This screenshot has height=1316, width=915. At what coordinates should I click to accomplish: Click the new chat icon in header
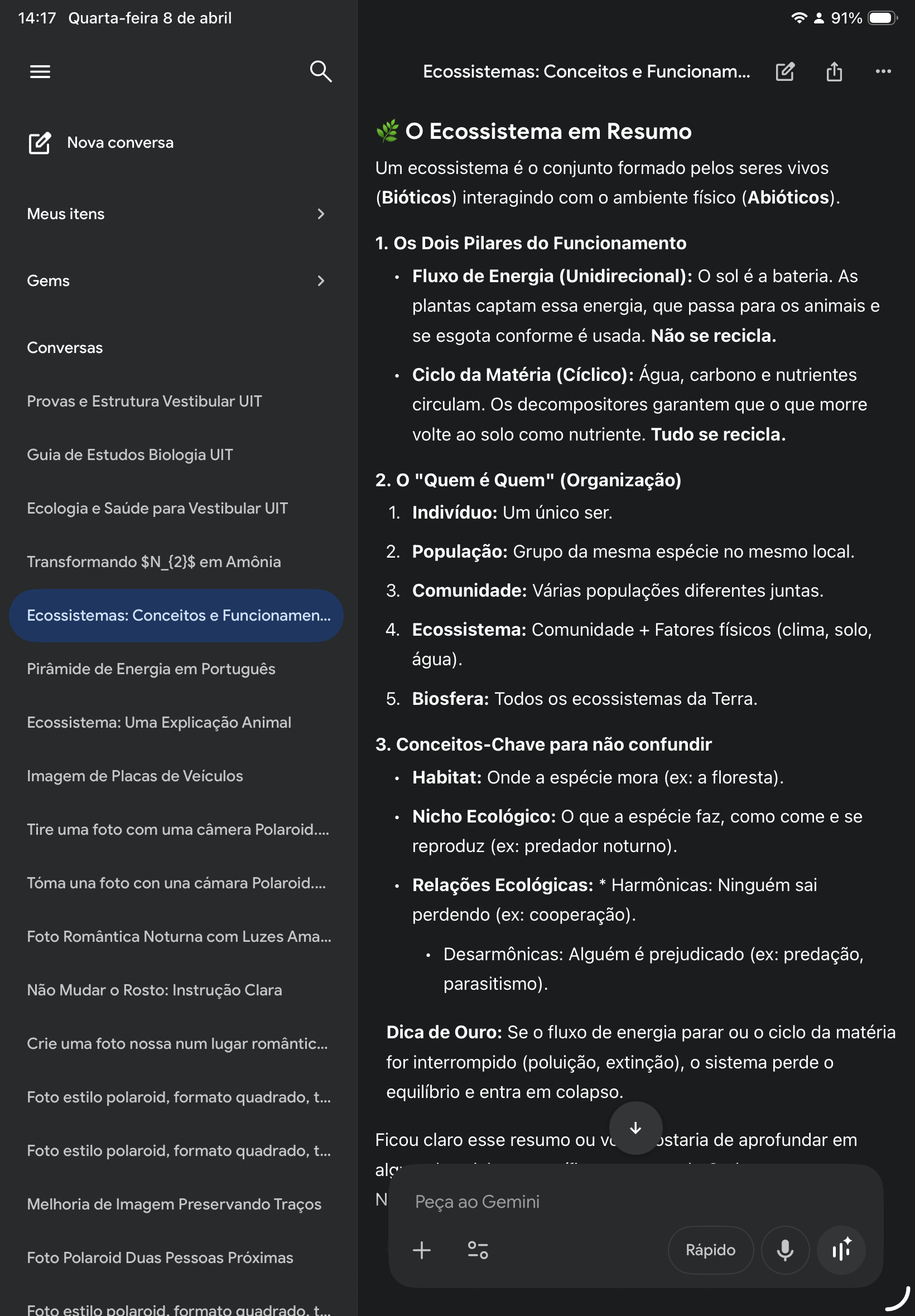click(x=784, y=71)
